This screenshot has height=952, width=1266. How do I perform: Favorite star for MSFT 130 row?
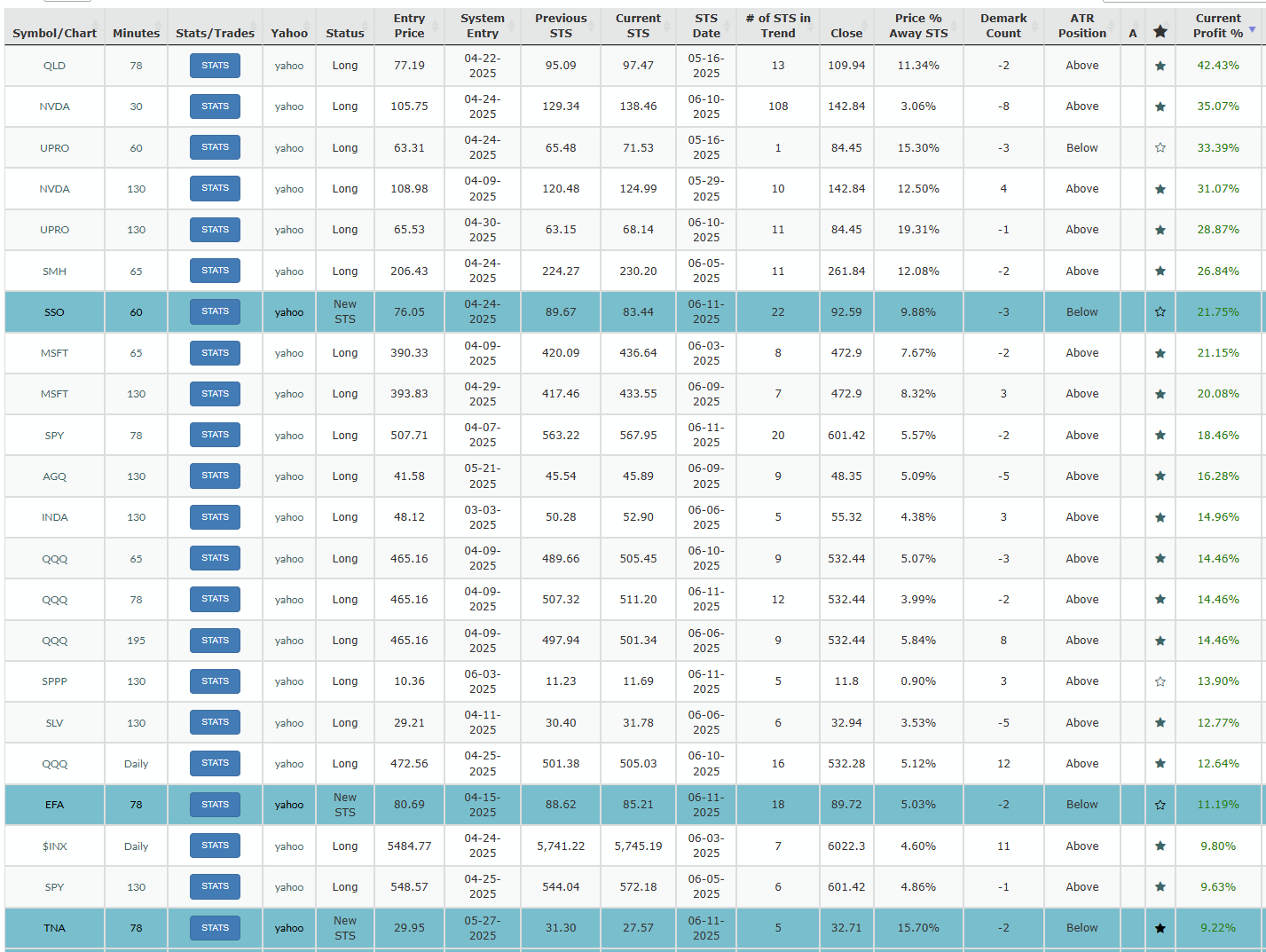click(1160, 394)
